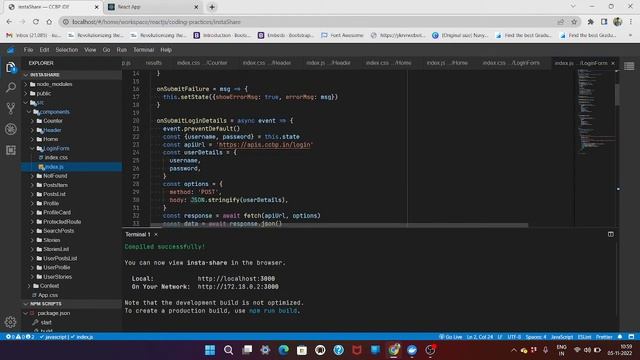Open the Debug view in activity bar
640x360 pixels.
pyautogui.click(x=11, y=129)
